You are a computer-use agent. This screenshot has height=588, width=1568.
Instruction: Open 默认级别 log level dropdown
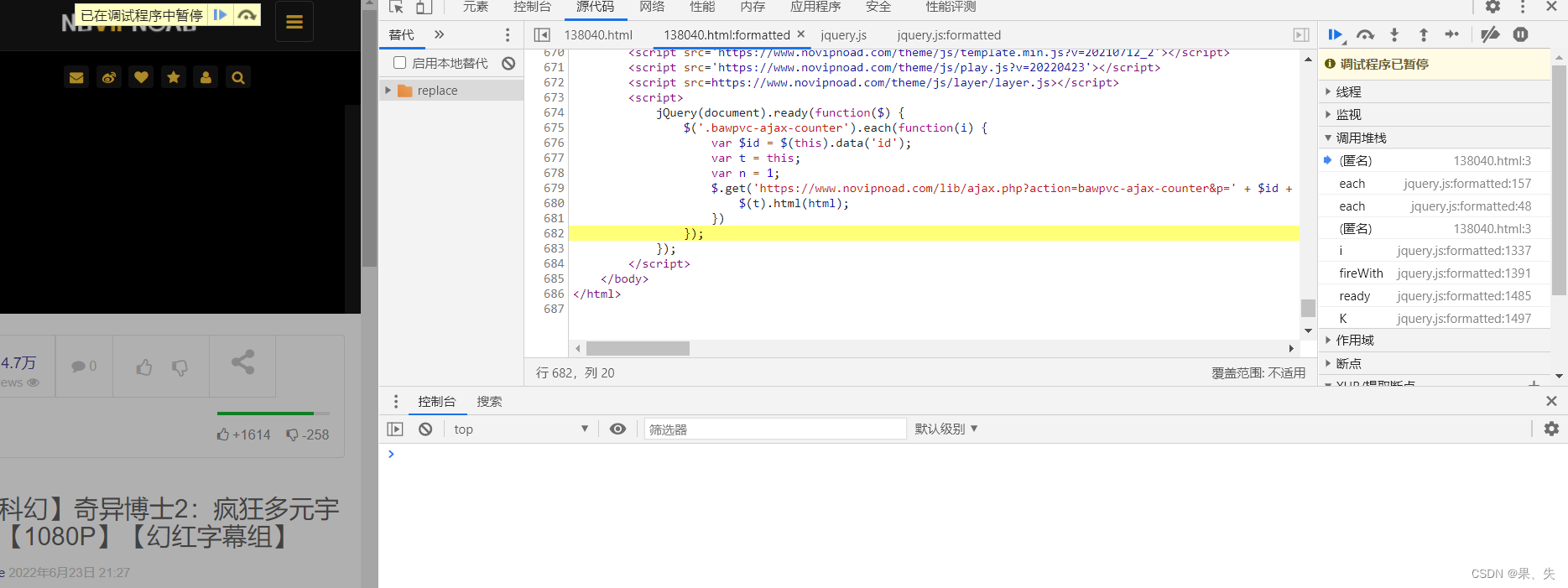point(946,429)
